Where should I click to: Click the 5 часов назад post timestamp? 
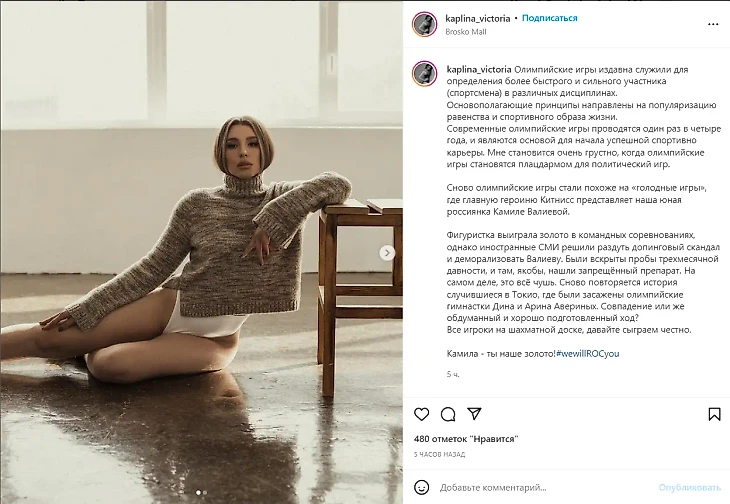439,454
